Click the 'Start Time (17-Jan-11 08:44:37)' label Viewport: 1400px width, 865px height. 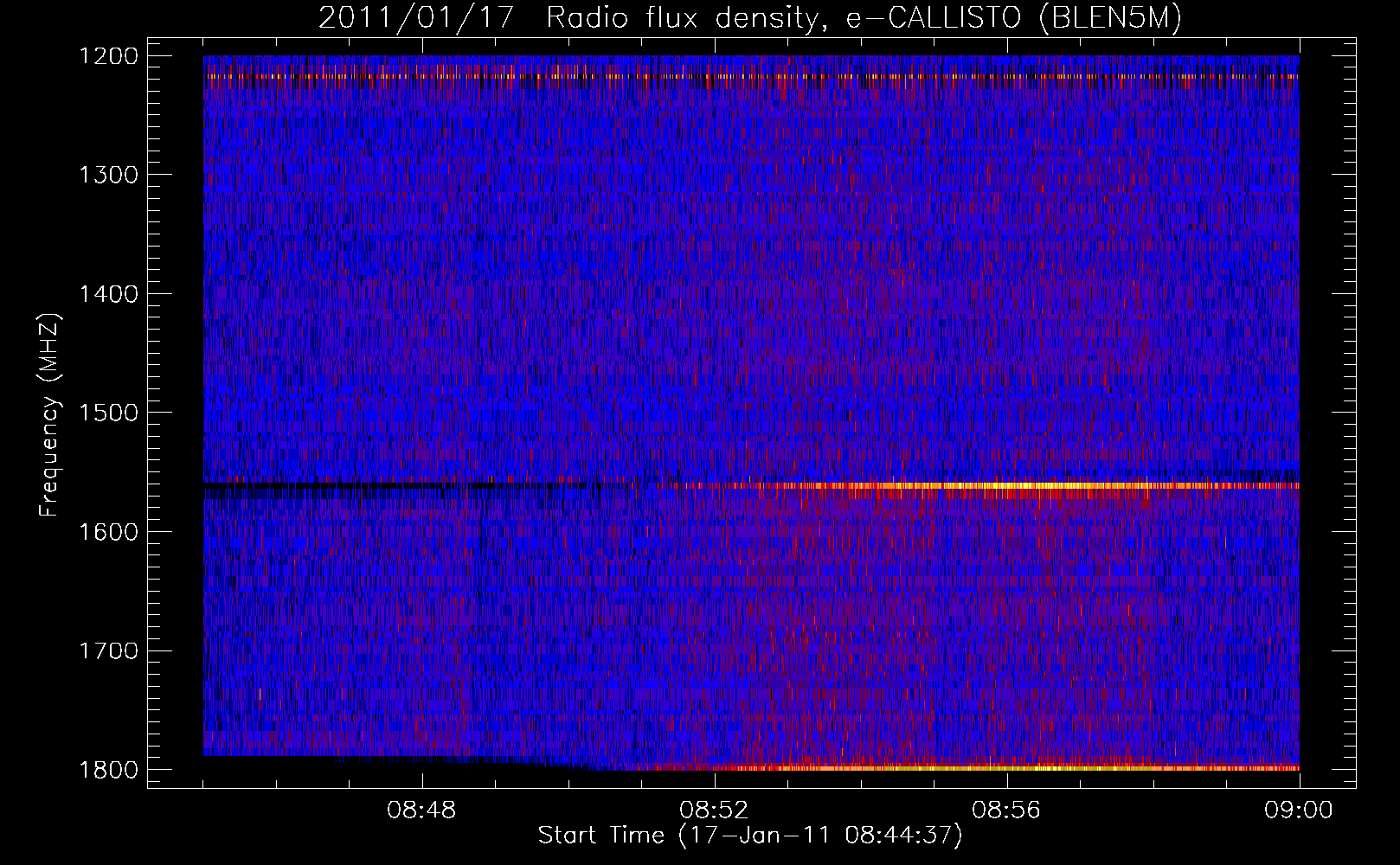point(750,836)
